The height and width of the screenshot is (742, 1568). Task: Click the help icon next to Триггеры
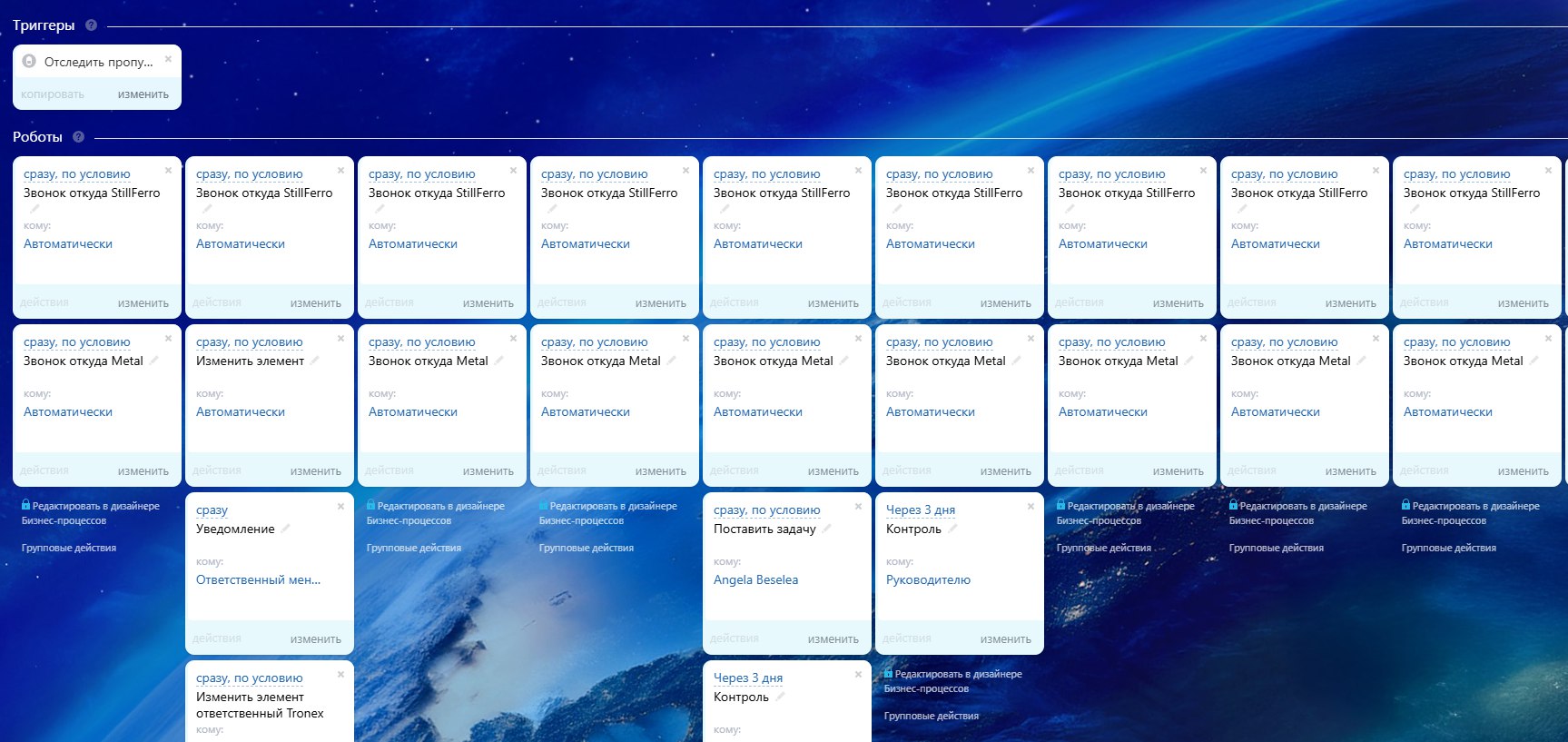[91, 25]
